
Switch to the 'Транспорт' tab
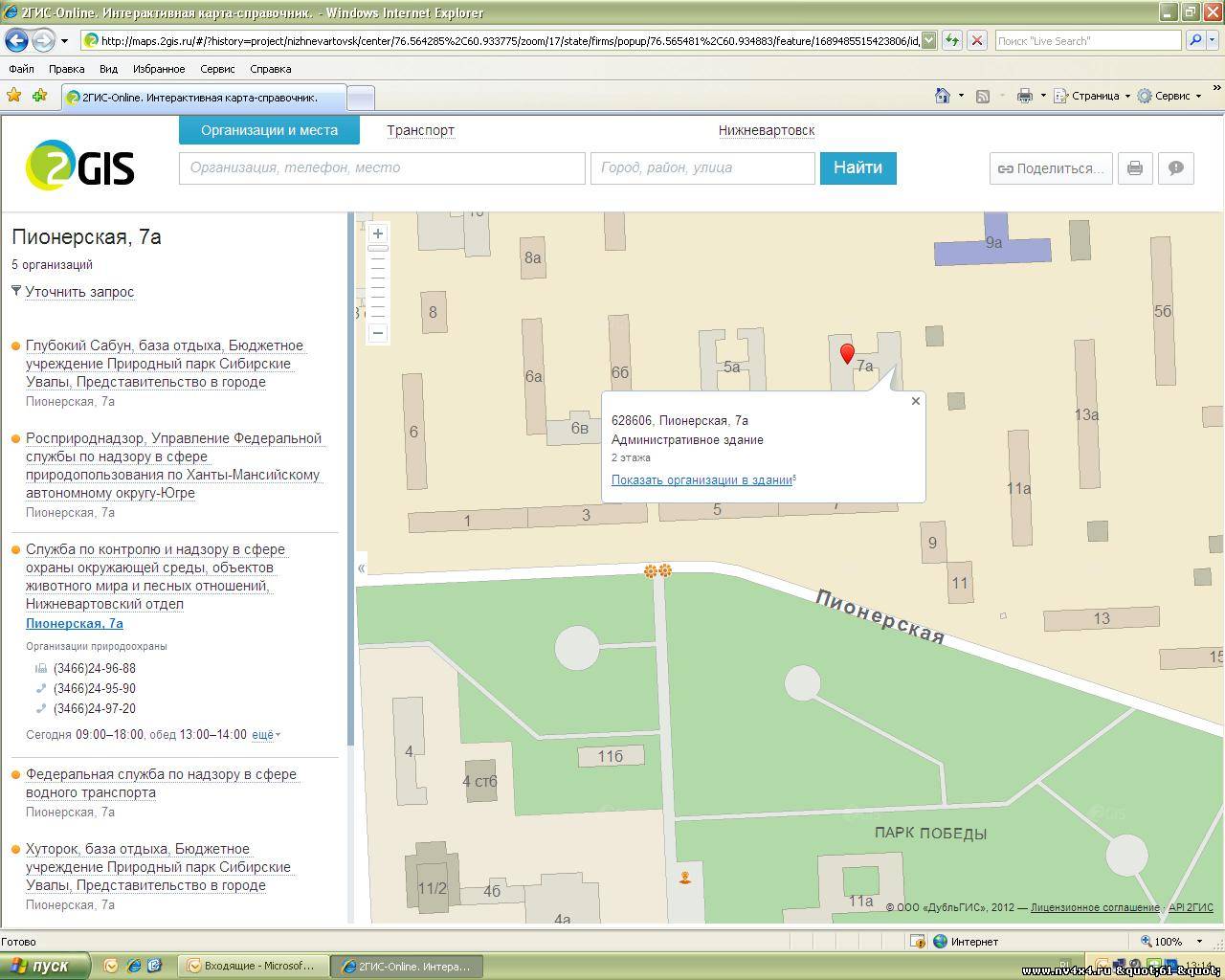point(420,130)
